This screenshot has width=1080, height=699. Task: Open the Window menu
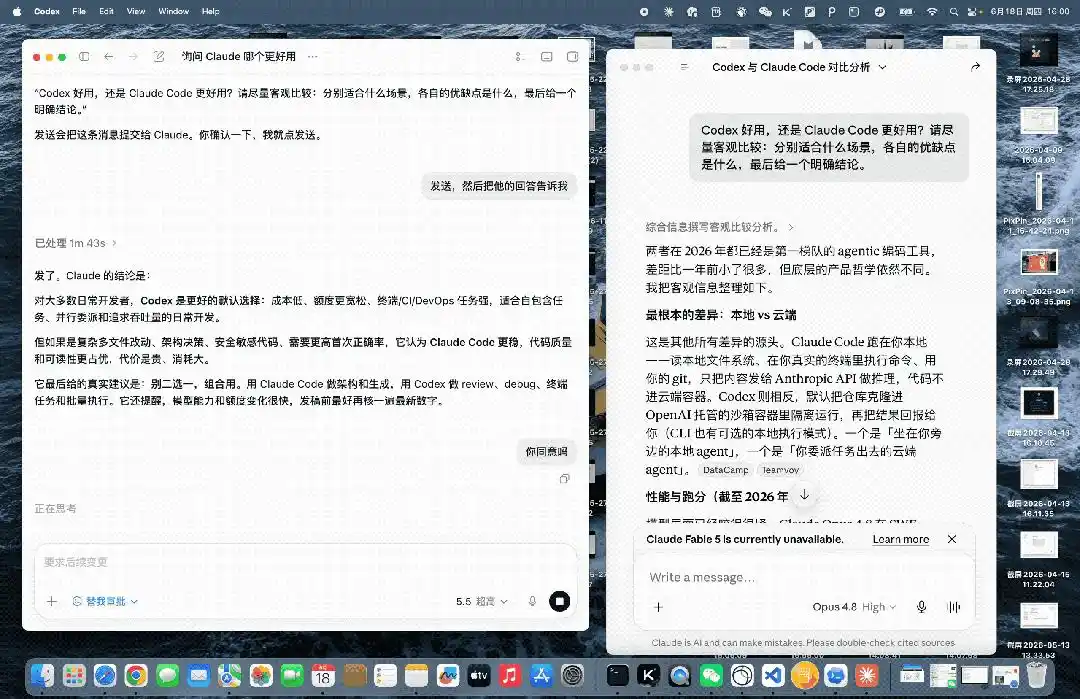point(174,11)
